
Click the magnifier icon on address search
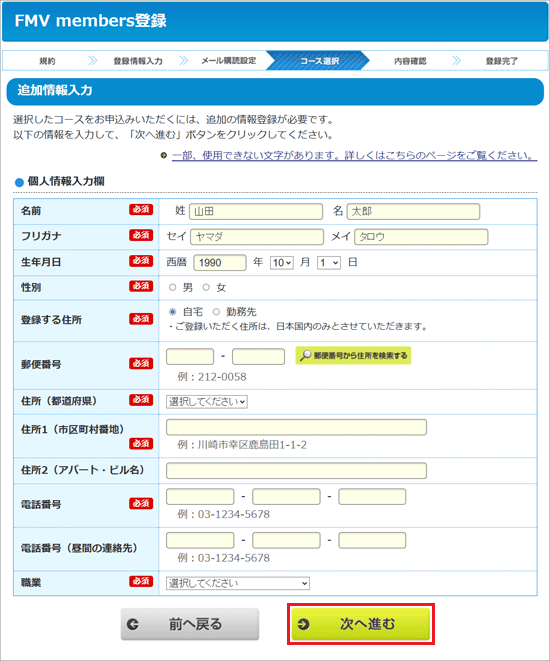point(305,355)
